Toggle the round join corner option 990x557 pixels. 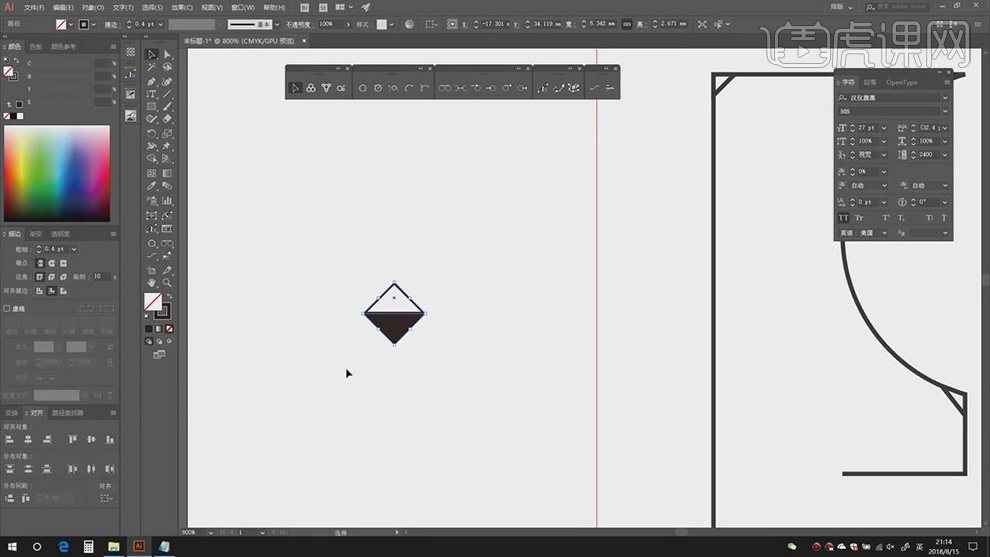tap(51, 276)
